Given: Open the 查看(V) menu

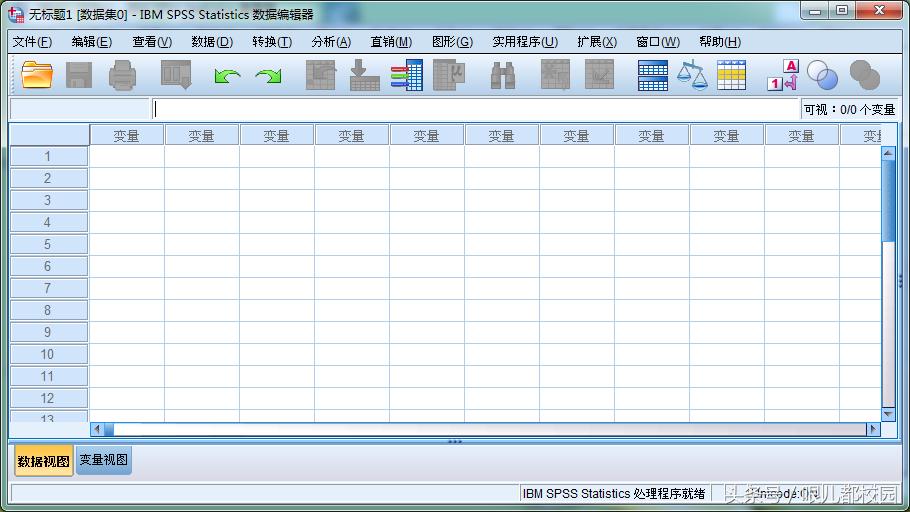Looking at the screenshot, I should 152,42.
